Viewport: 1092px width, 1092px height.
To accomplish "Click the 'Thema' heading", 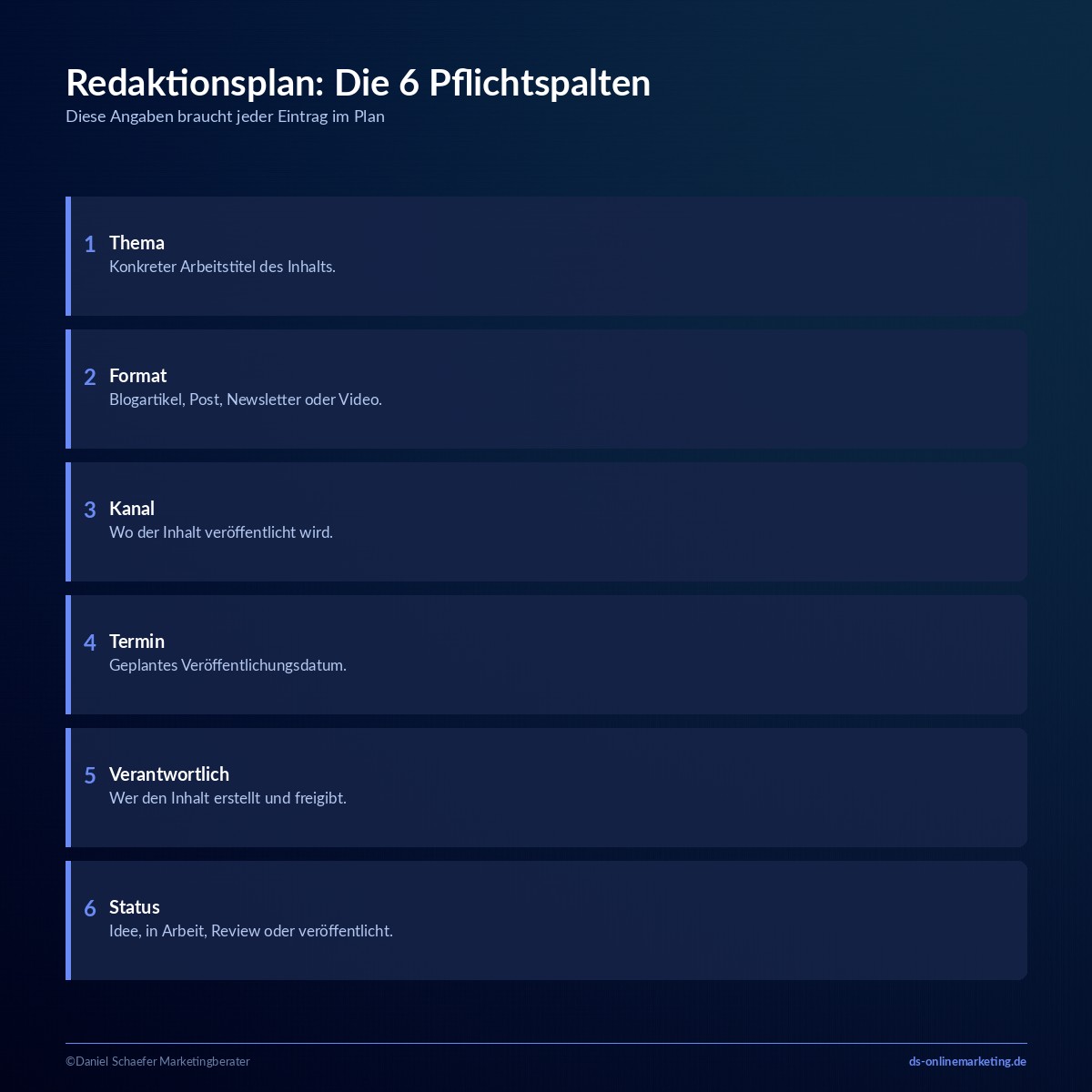I will click(136, 243).
